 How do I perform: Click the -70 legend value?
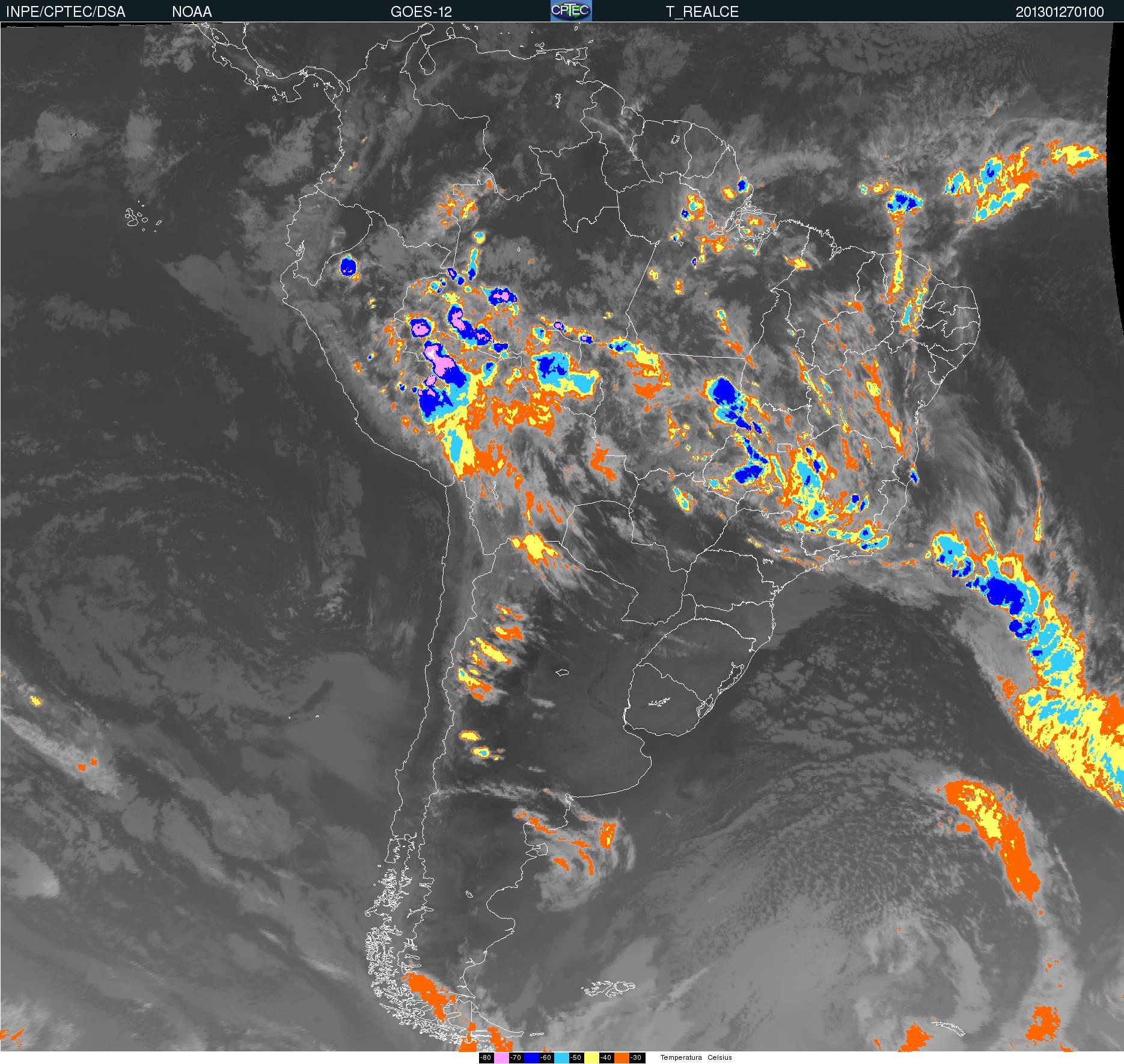516,1057
